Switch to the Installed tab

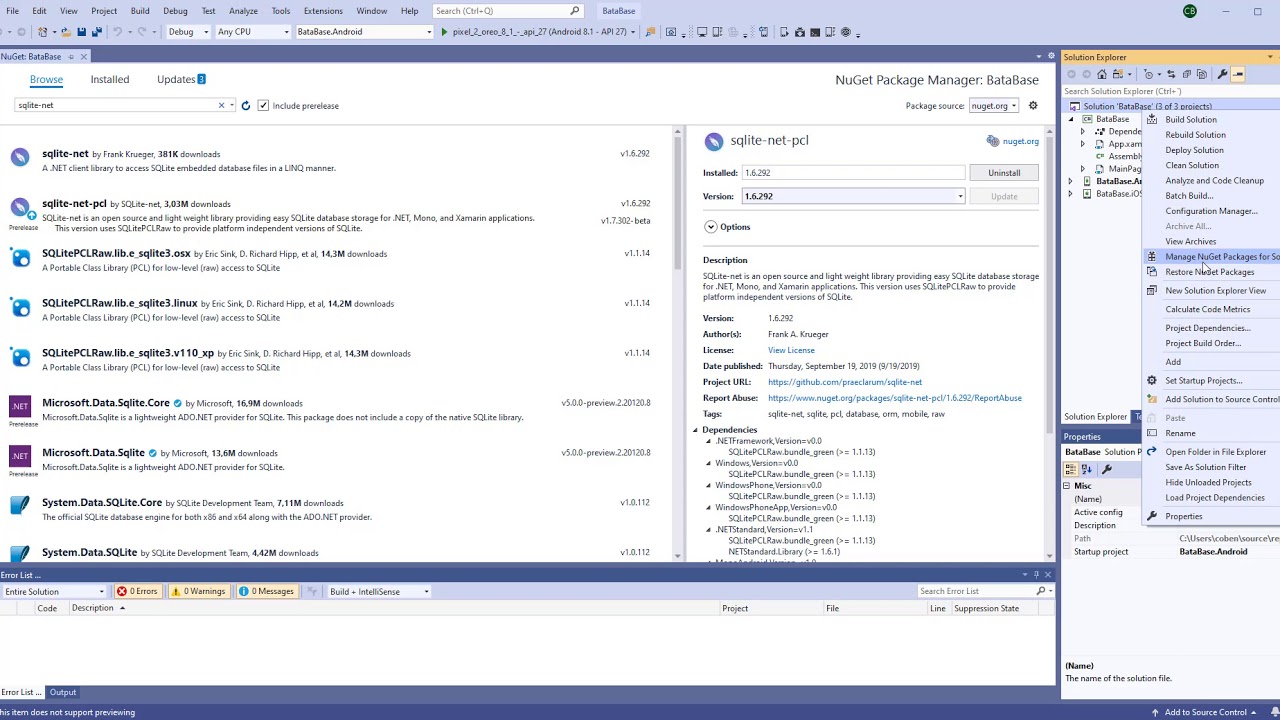coord(110,79)
